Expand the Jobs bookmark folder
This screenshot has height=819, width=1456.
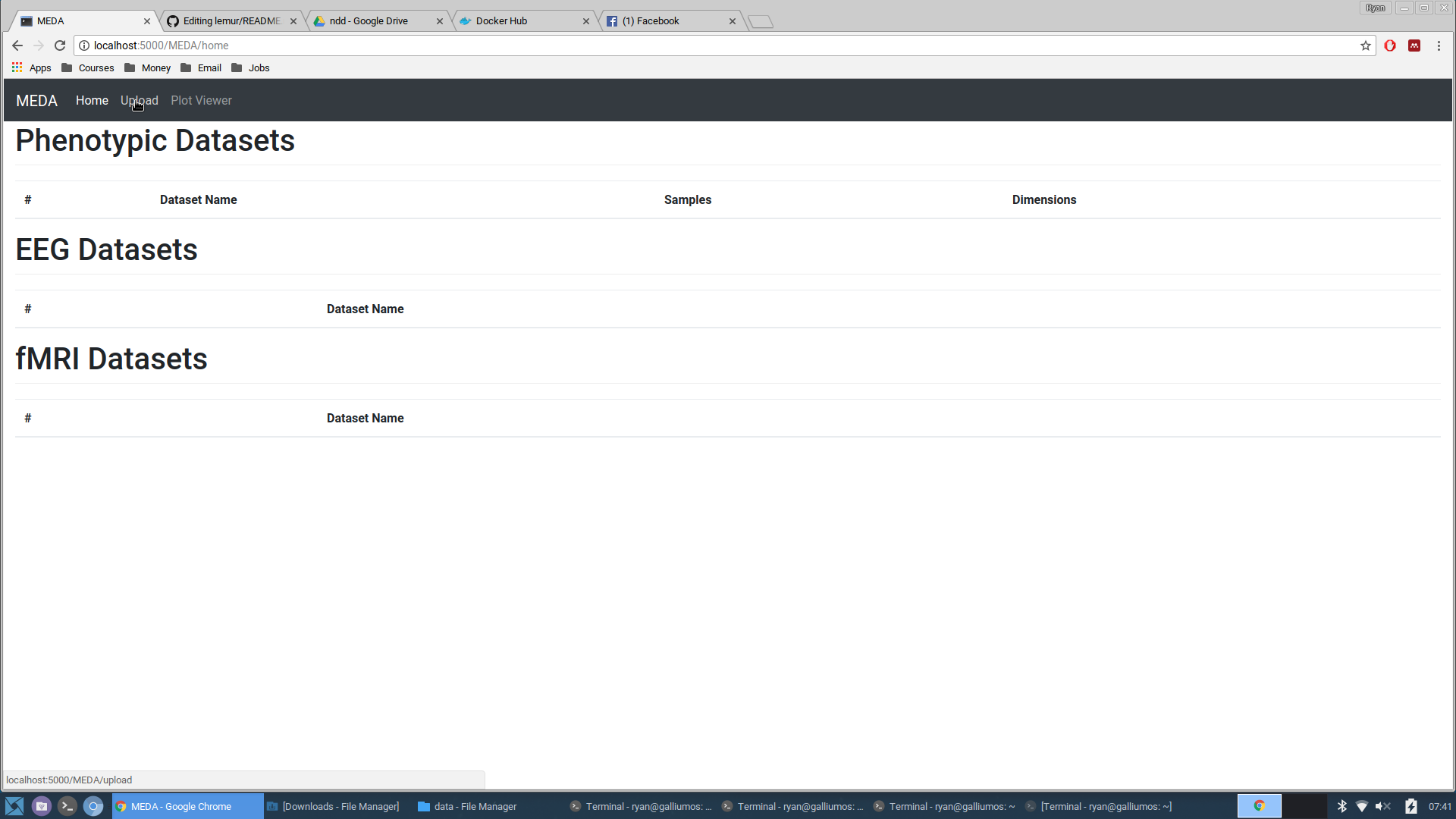[251, 67]
